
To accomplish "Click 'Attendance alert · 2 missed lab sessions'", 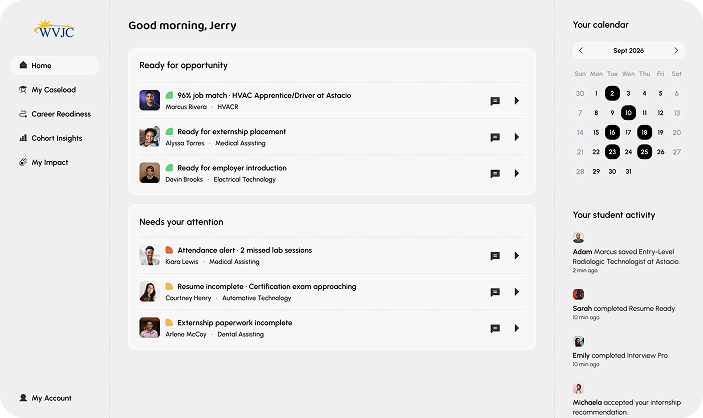I will tap(245, 250).
